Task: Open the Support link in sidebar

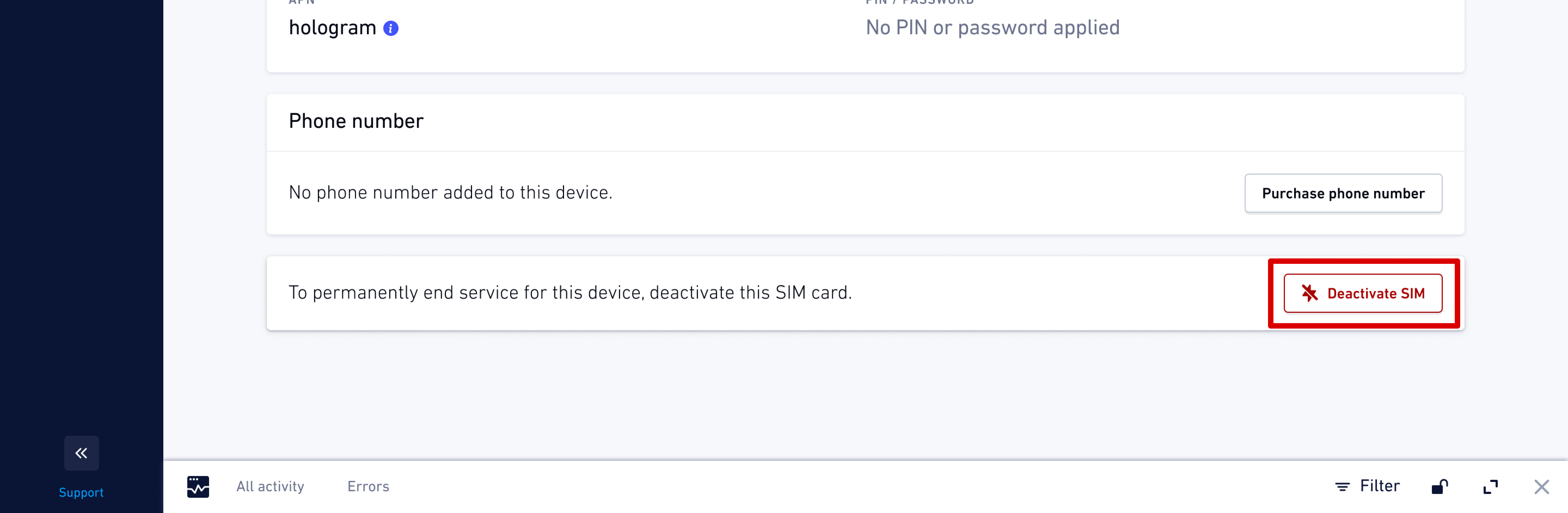Action: coord(81,492)
